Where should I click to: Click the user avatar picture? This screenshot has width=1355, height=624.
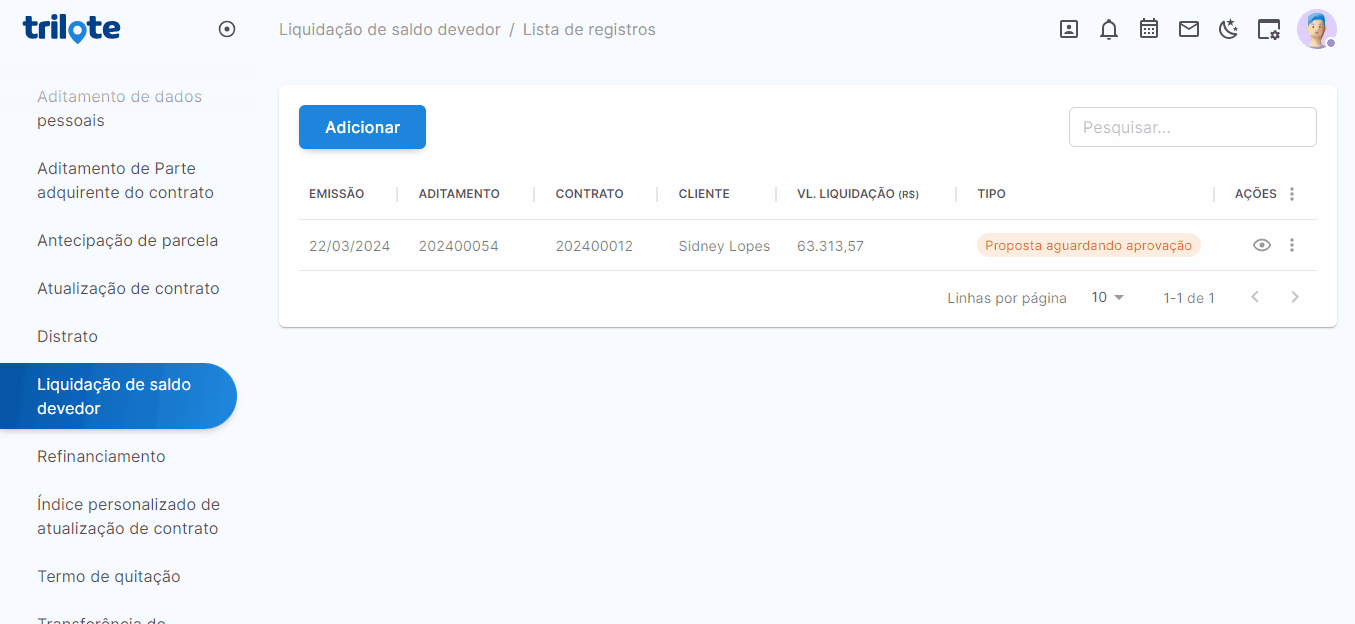click(1316, 29)
